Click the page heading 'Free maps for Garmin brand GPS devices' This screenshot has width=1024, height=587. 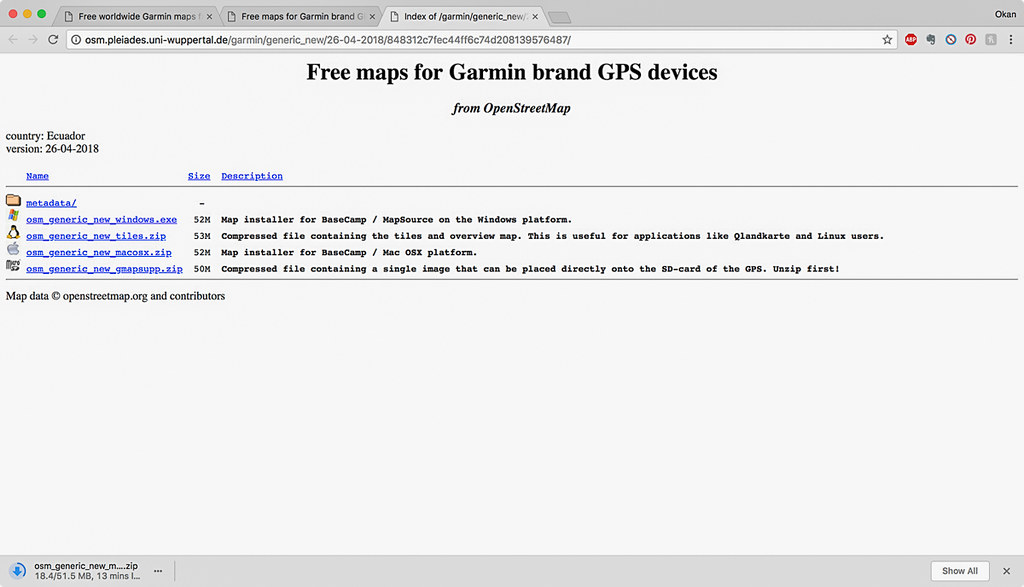pos(512,72)
